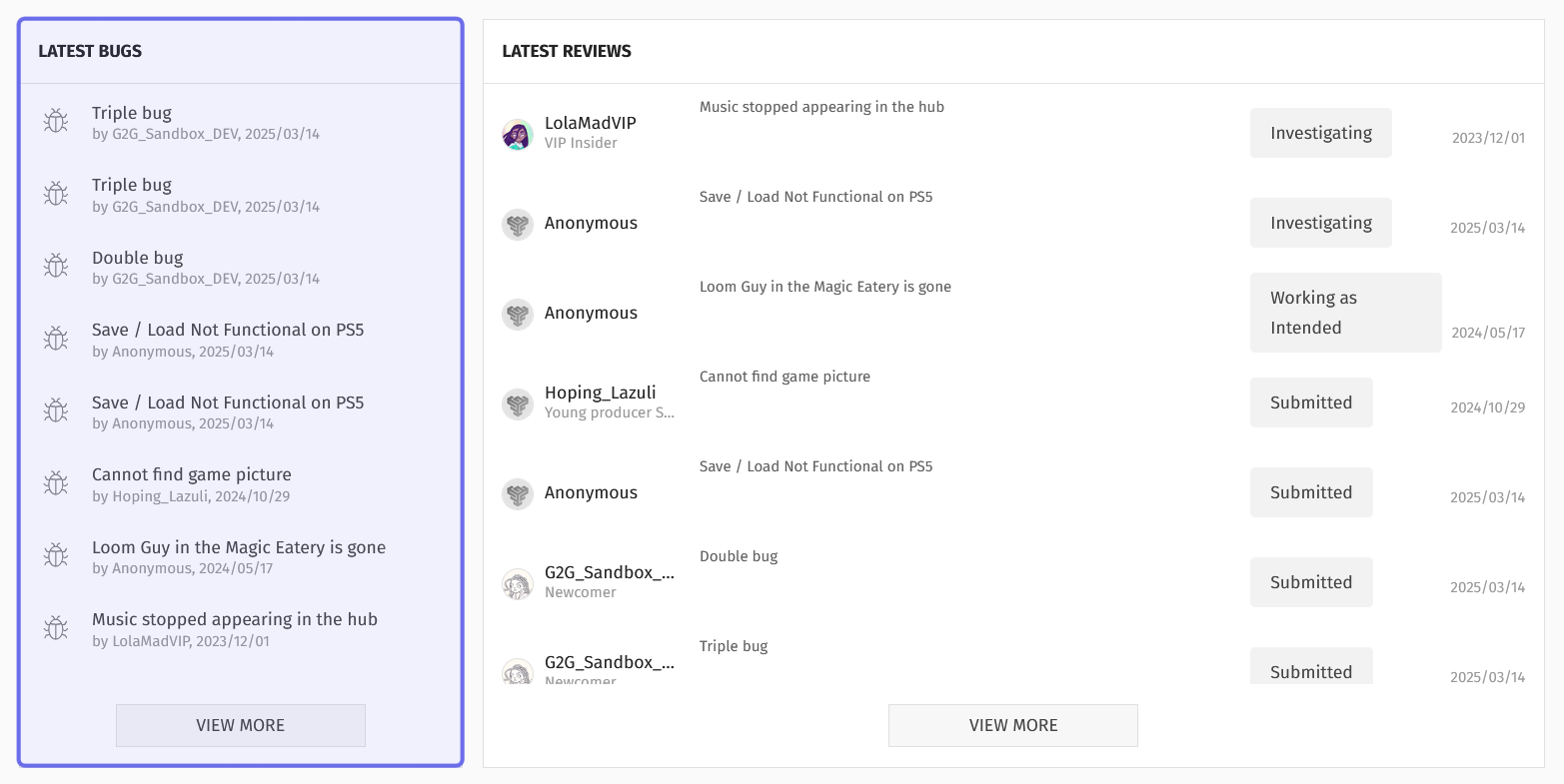Select the Hoping_Lazuli username in Latest Reviews
The height and width of the screenshot is (784, 1564).
(x=601, y=392)
